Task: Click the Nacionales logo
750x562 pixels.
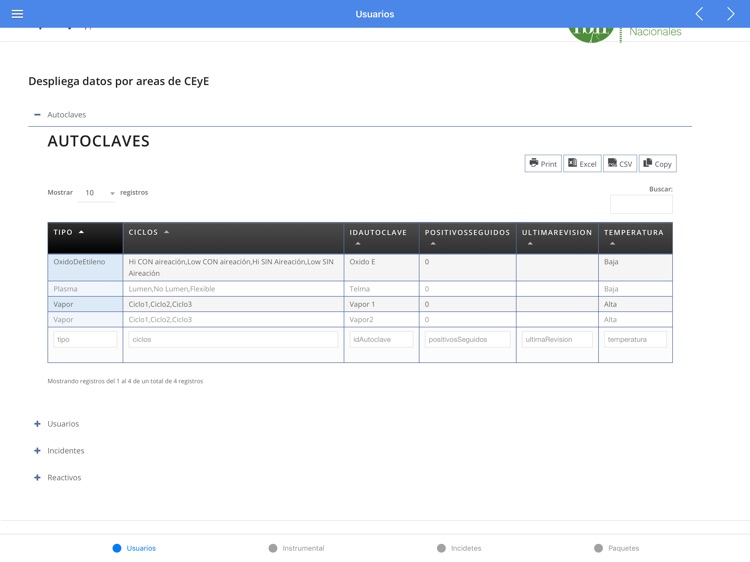Action: point(625,33)
